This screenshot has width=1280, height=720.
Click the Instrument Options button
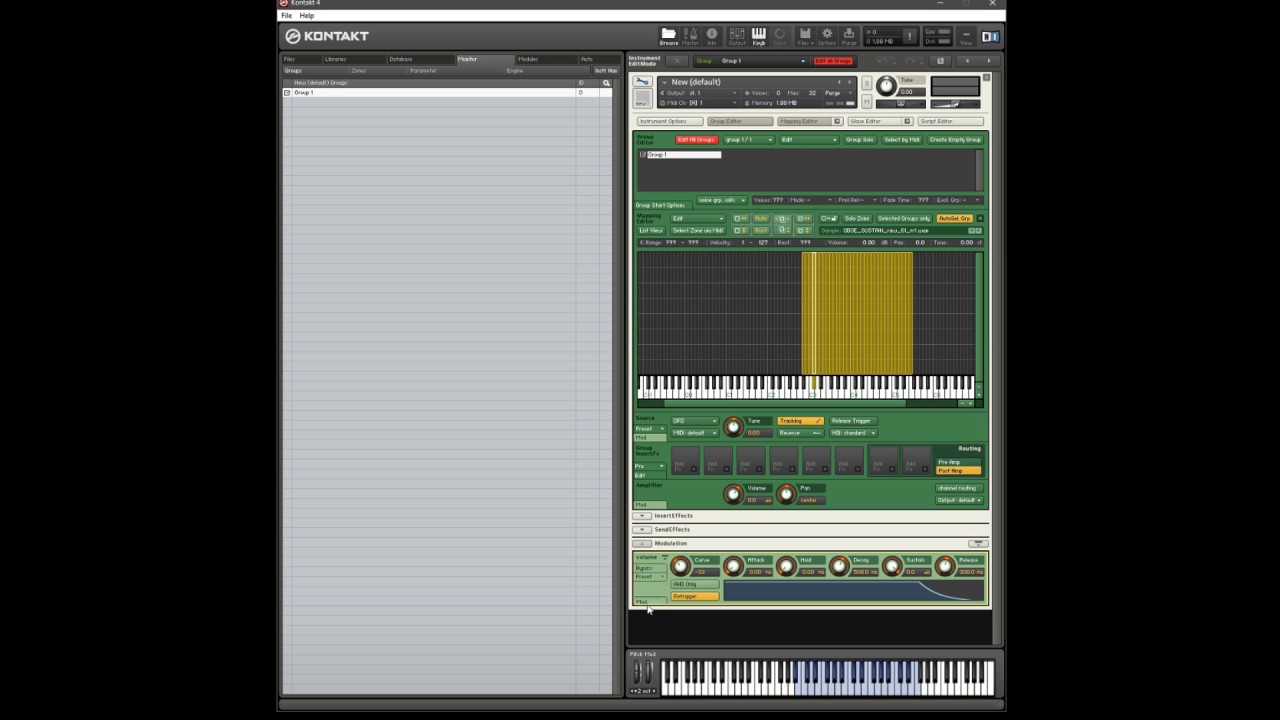tap(670, 121)
